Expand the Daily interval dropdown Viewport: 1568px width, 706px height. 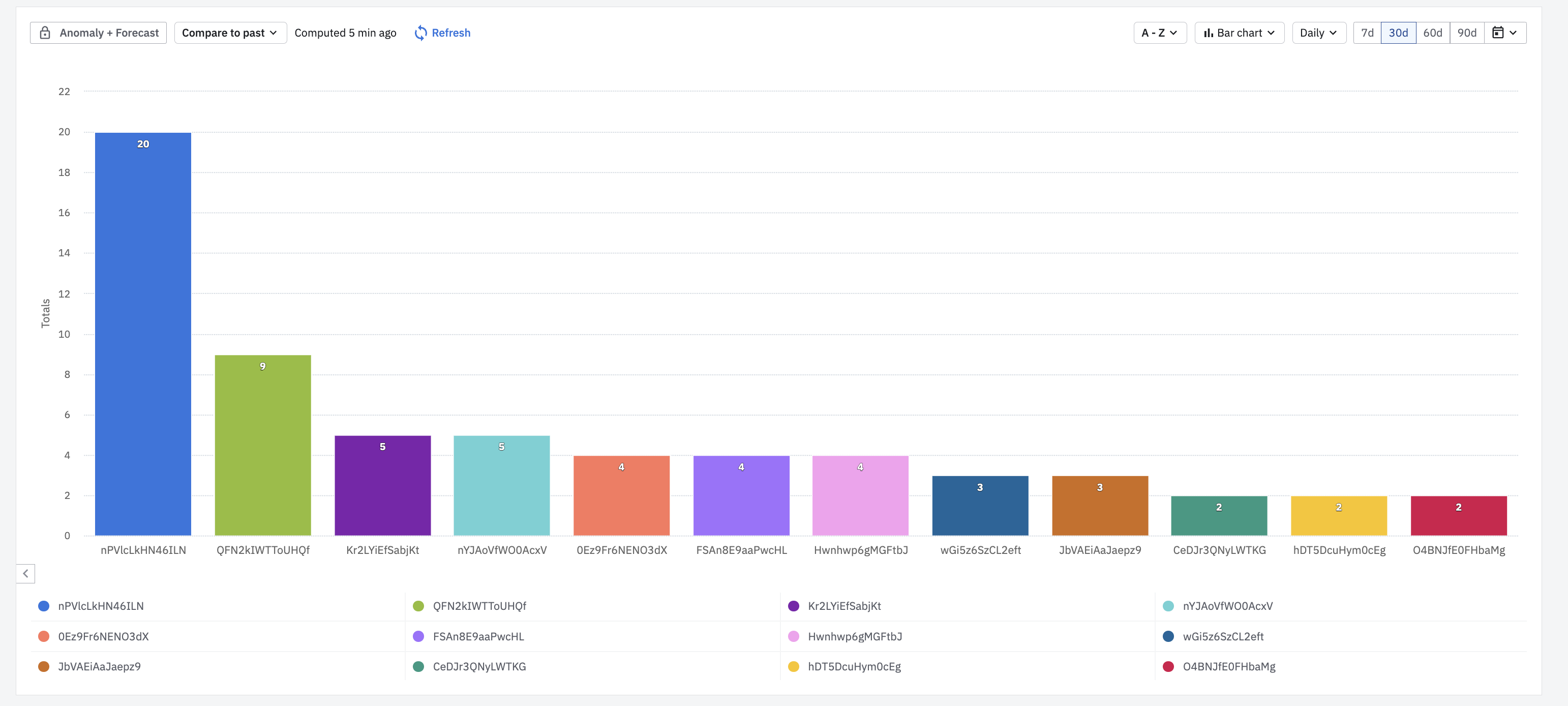[x=1318, y=33]
